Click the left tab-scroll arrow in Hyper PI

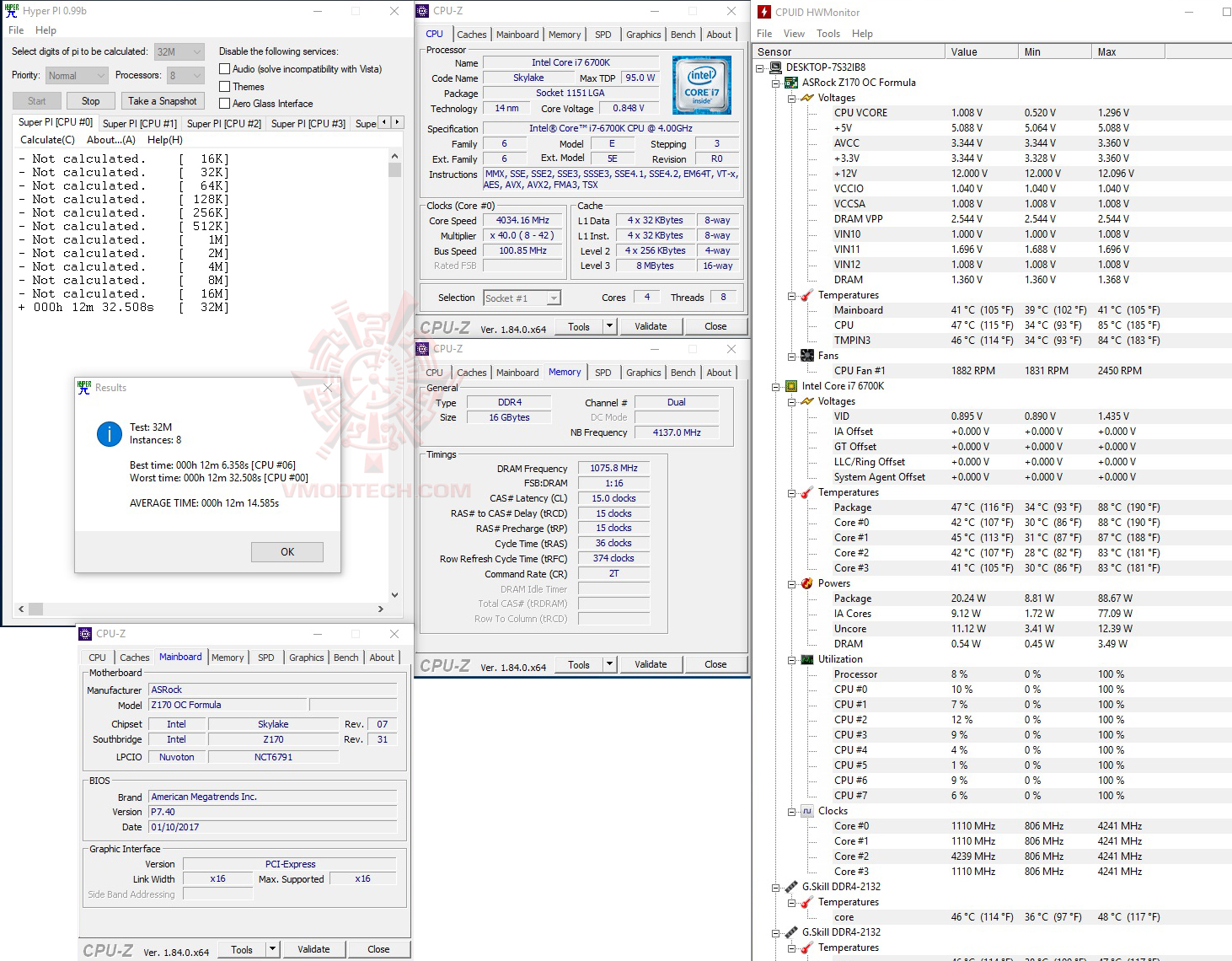pyautogui.click(x=384, y=122)
